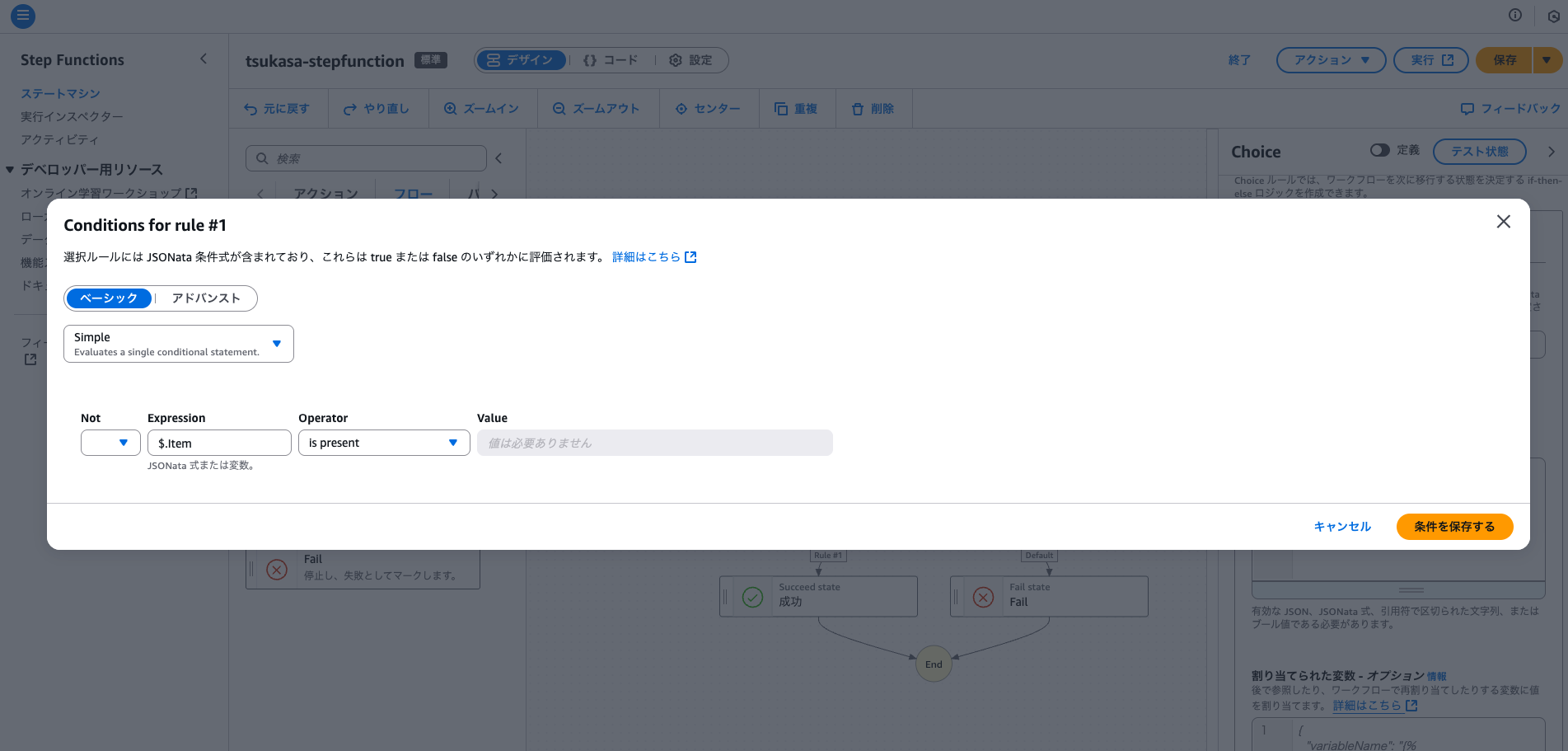Viewport: 1568px width, 751px height.
Task: Select the Fail state in states list
Action: [x=363, y=568]
